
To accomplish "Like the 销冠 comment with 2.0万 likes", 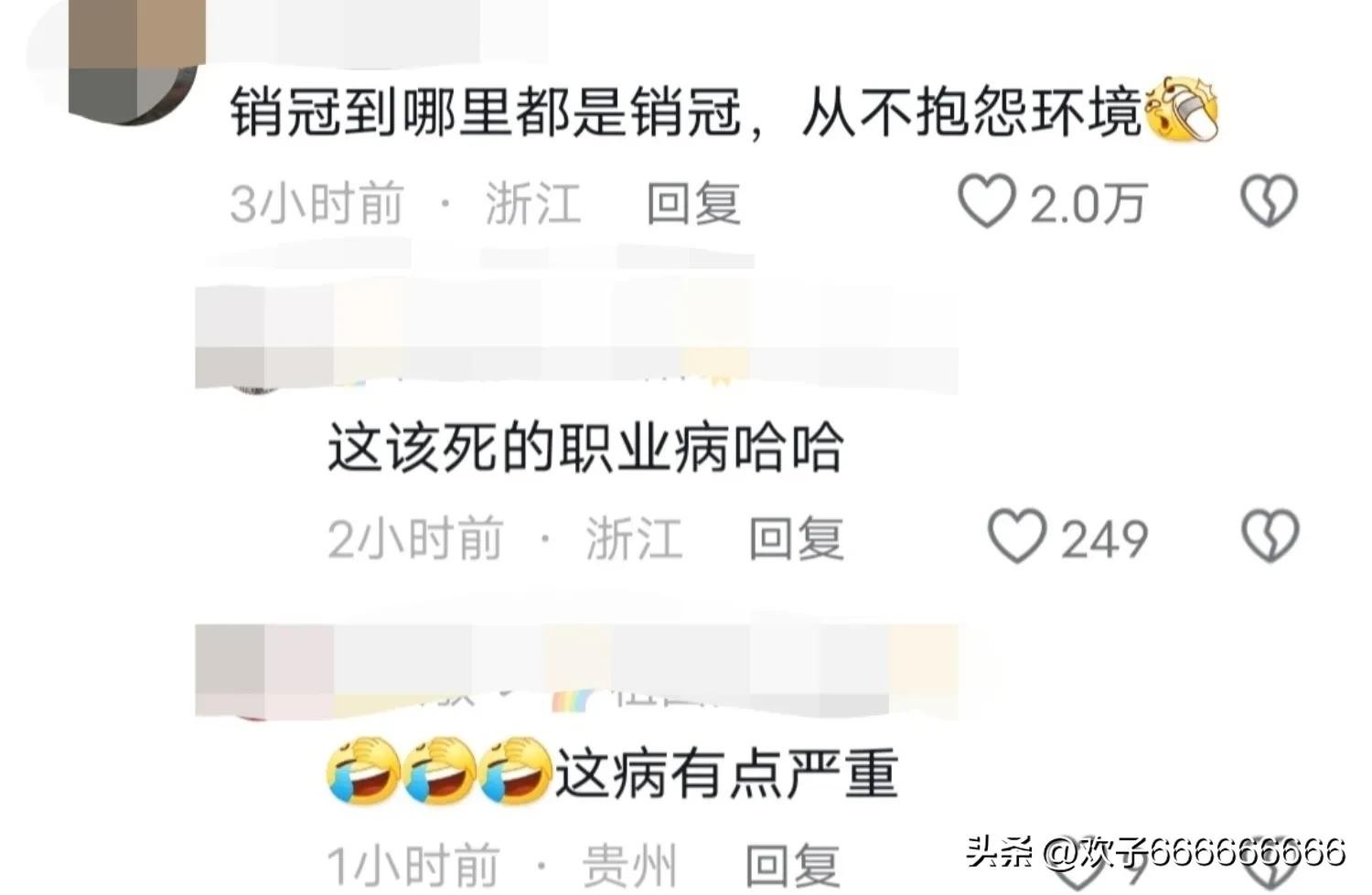I will pyautogui.click(x=986, y=201).
